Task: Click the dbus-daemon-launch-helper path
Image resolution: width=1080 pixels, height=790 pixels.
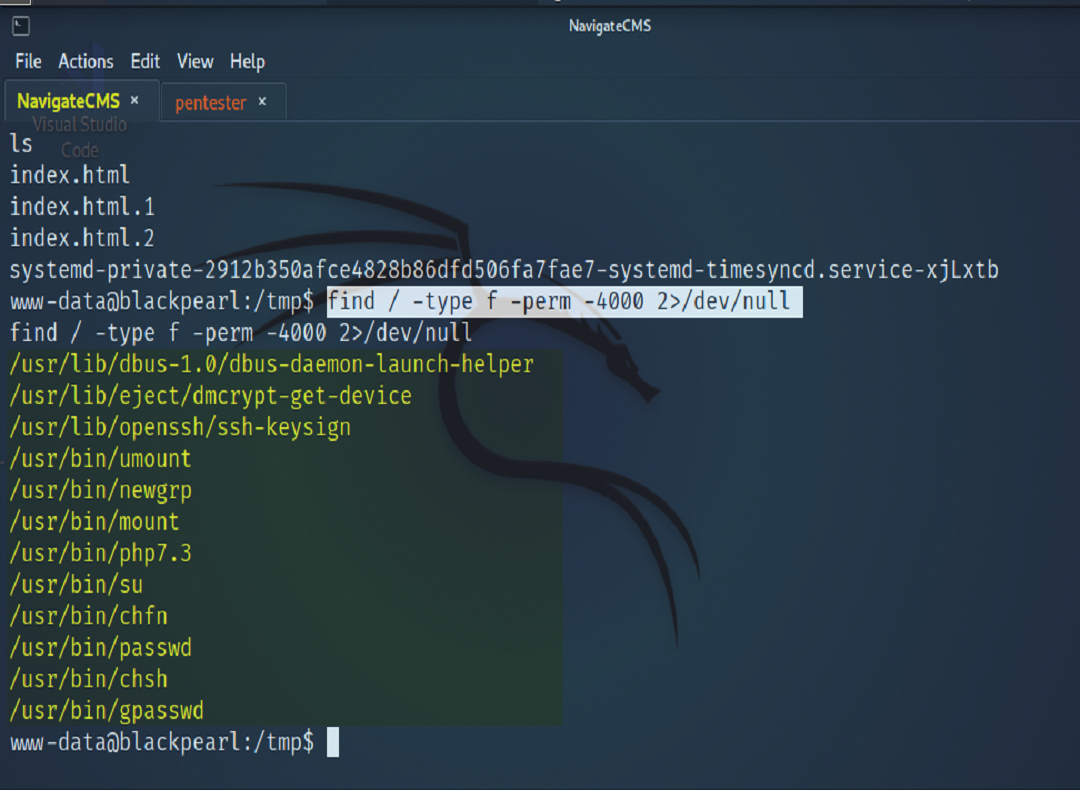Action: 272,364
